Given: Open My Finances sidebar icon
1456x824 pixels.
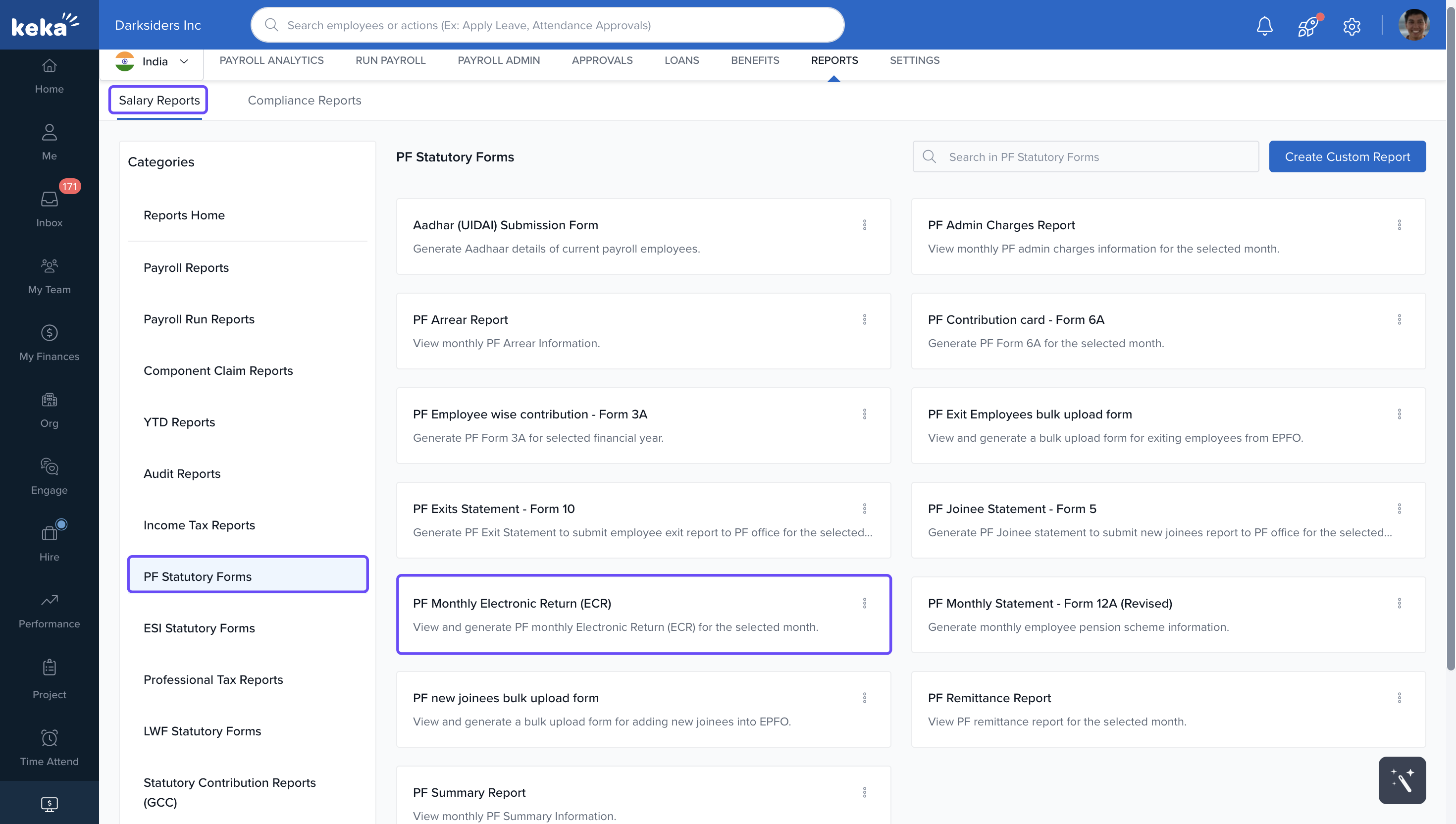Looking at the screenshot, I should coord(49,342).
